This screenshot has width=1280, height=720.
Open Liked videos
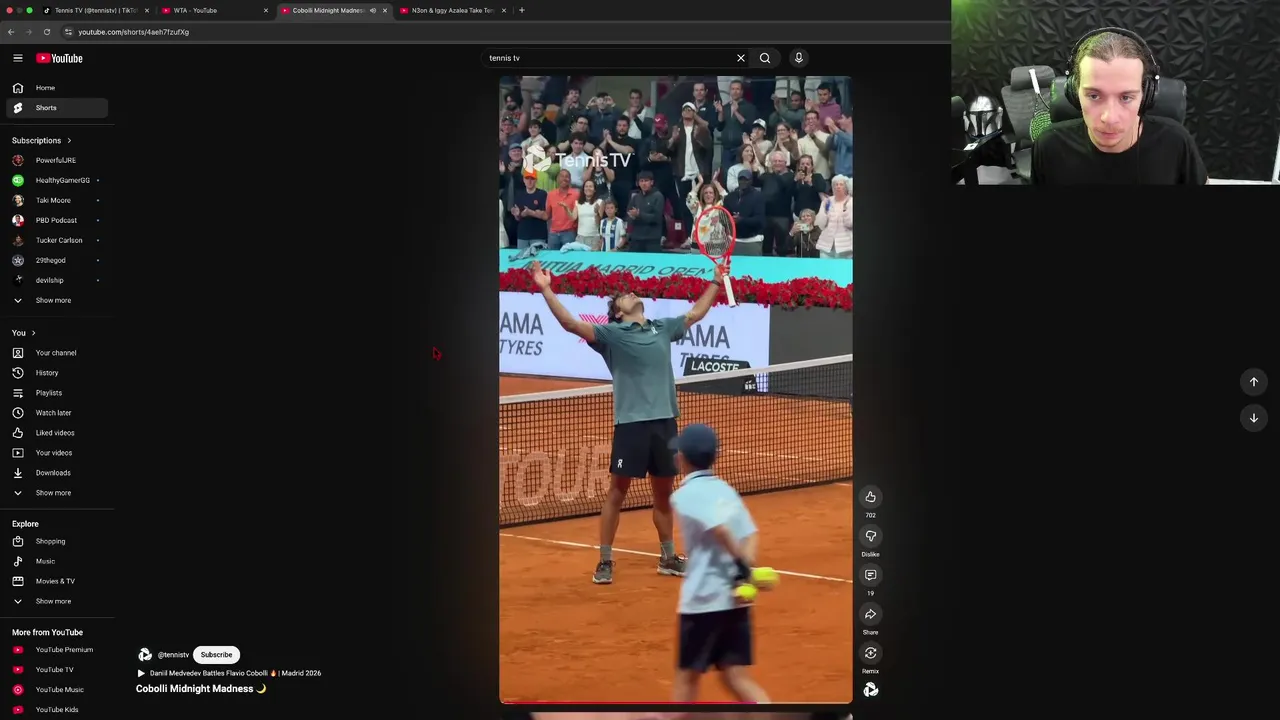point(57,433)
